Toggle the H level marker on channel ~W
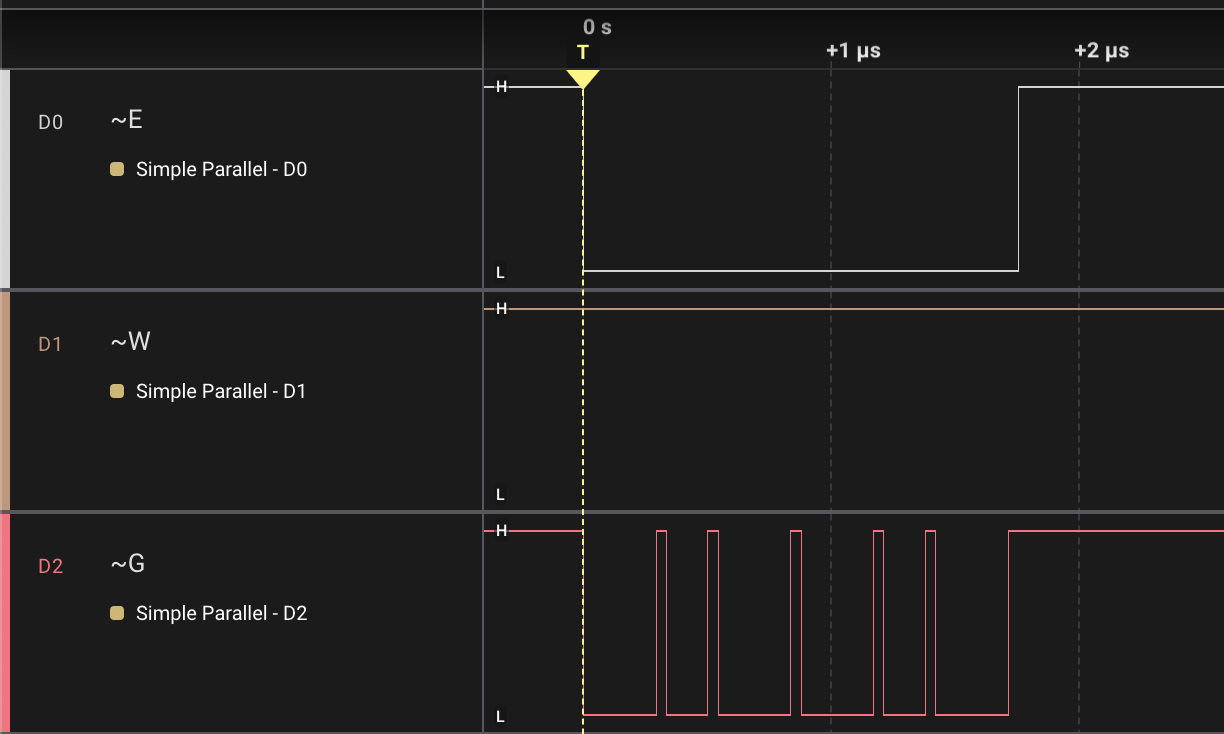 (x=498, y=309)
